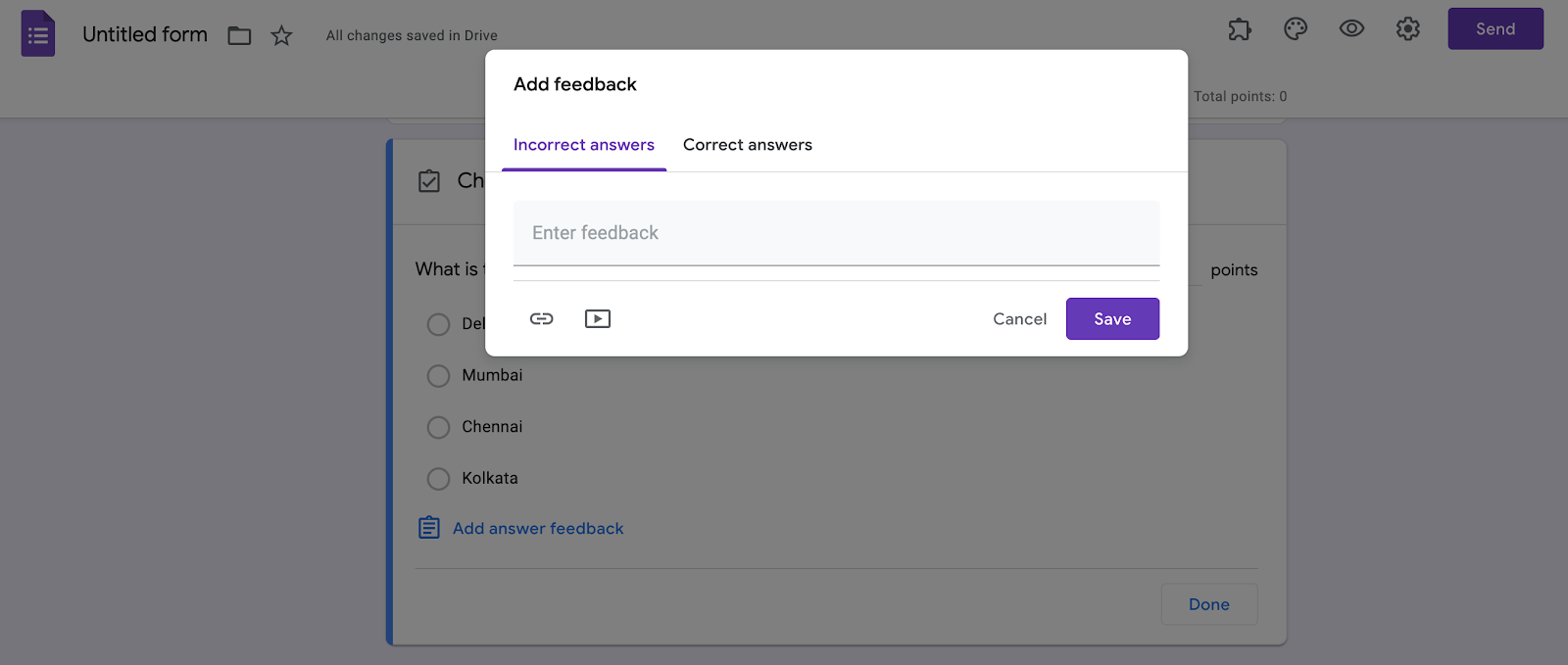Click the Enter feedback text field
The image size is (1568, 665).
coord(836,233)
